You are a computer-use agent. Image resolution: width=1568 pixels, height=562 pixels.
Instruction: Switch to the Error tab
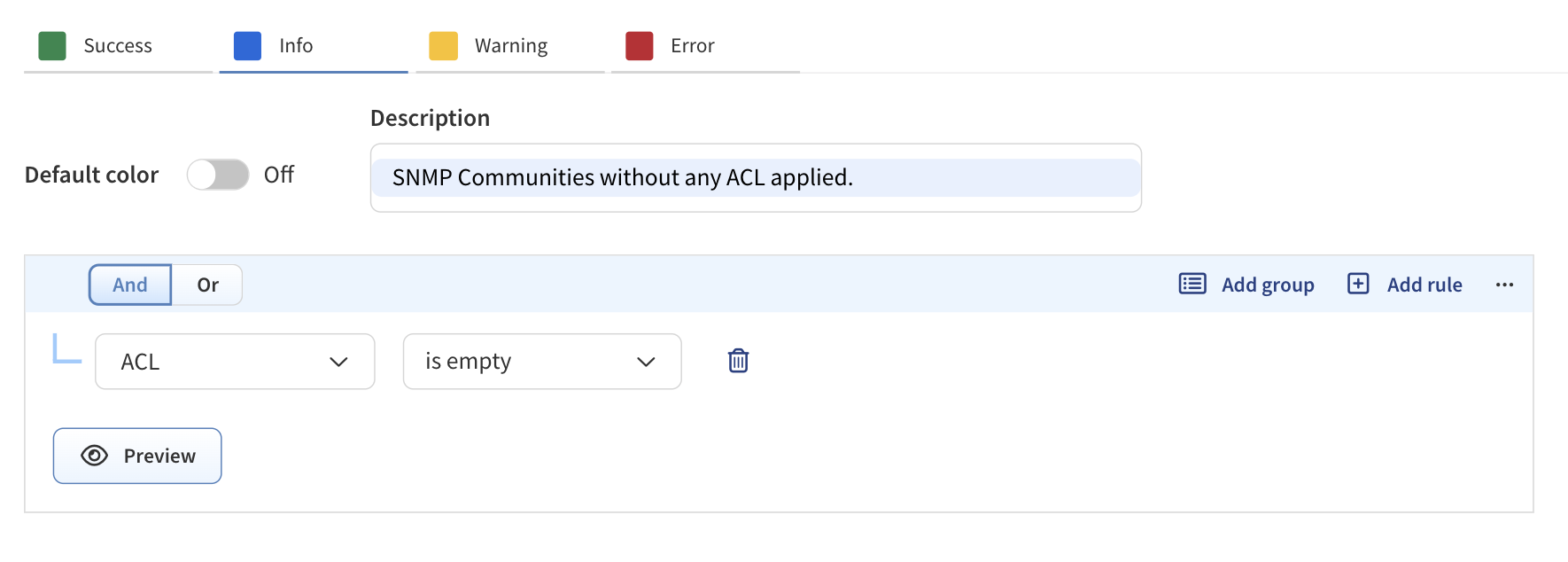tap(692, 46)
